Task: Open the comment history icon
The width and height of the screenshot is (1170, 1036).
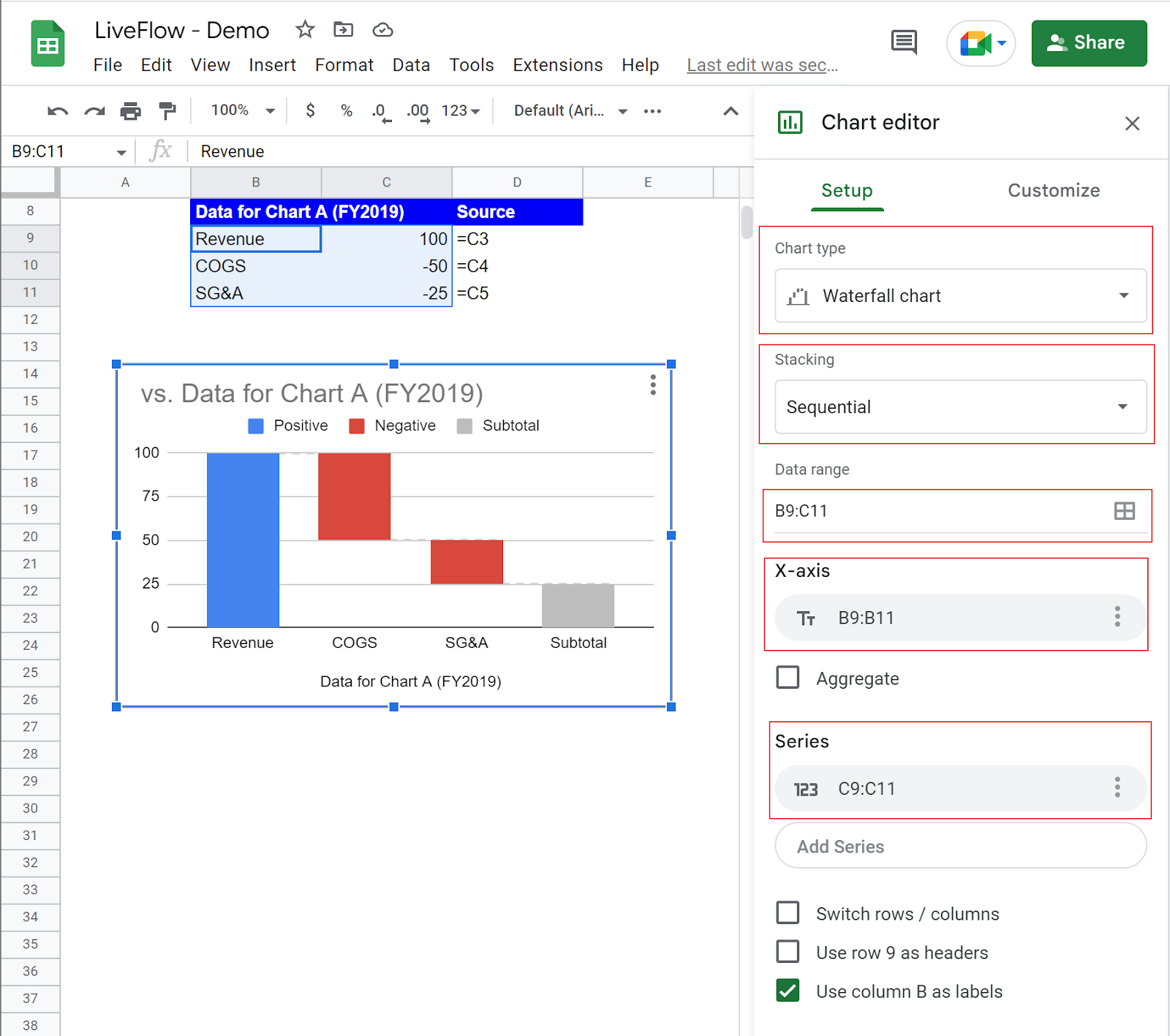Action: 904,42
